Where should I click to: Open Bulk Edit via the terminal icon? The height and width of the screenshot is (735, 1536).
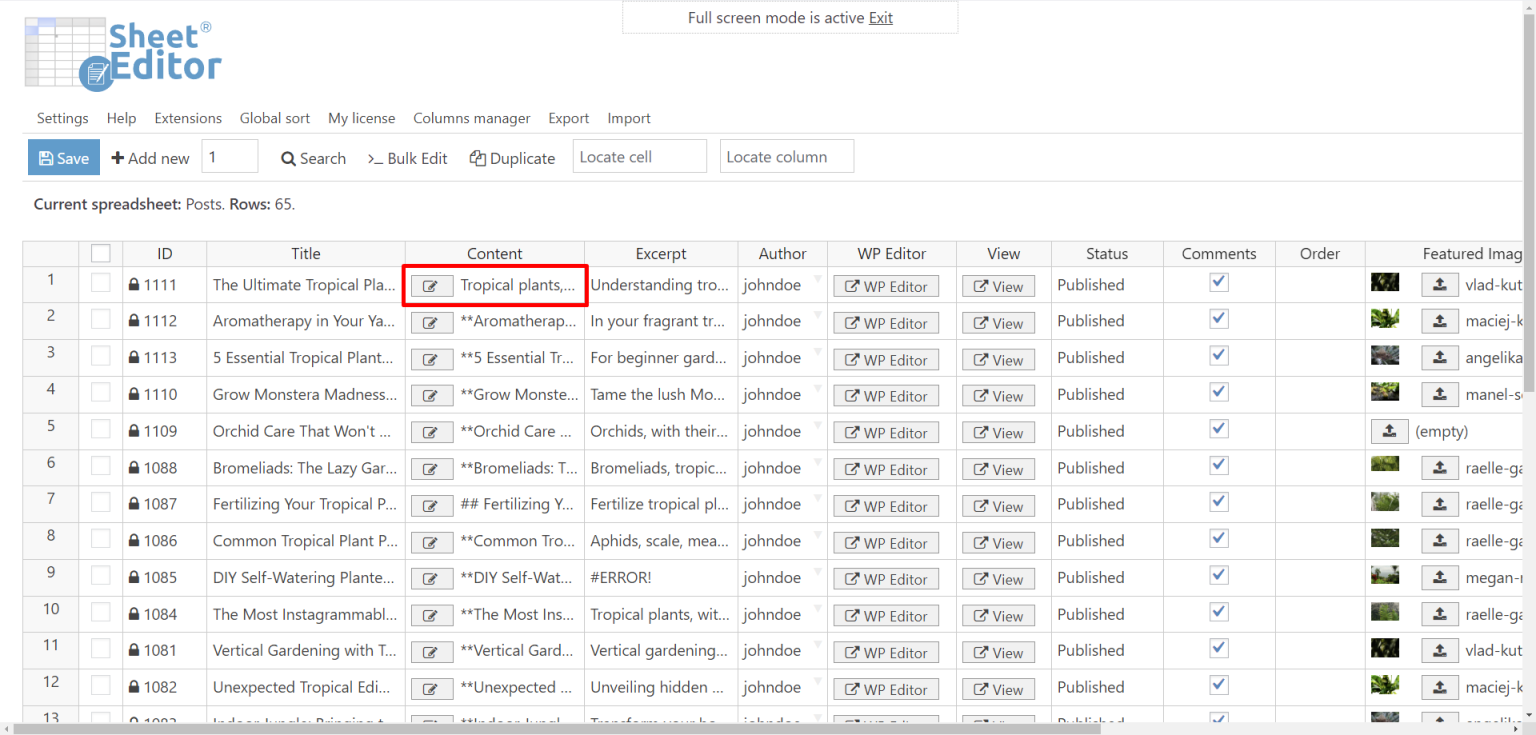[374, 158]
